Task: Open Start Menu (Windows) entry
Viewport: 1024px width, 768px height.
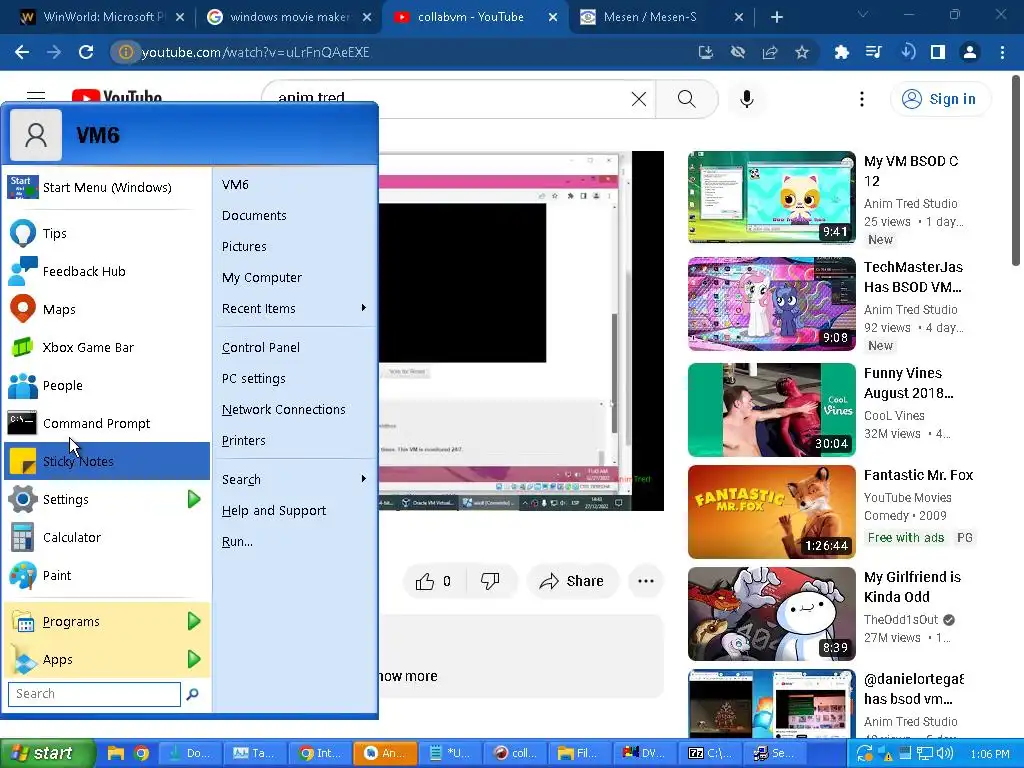Action: coord(107,187)
